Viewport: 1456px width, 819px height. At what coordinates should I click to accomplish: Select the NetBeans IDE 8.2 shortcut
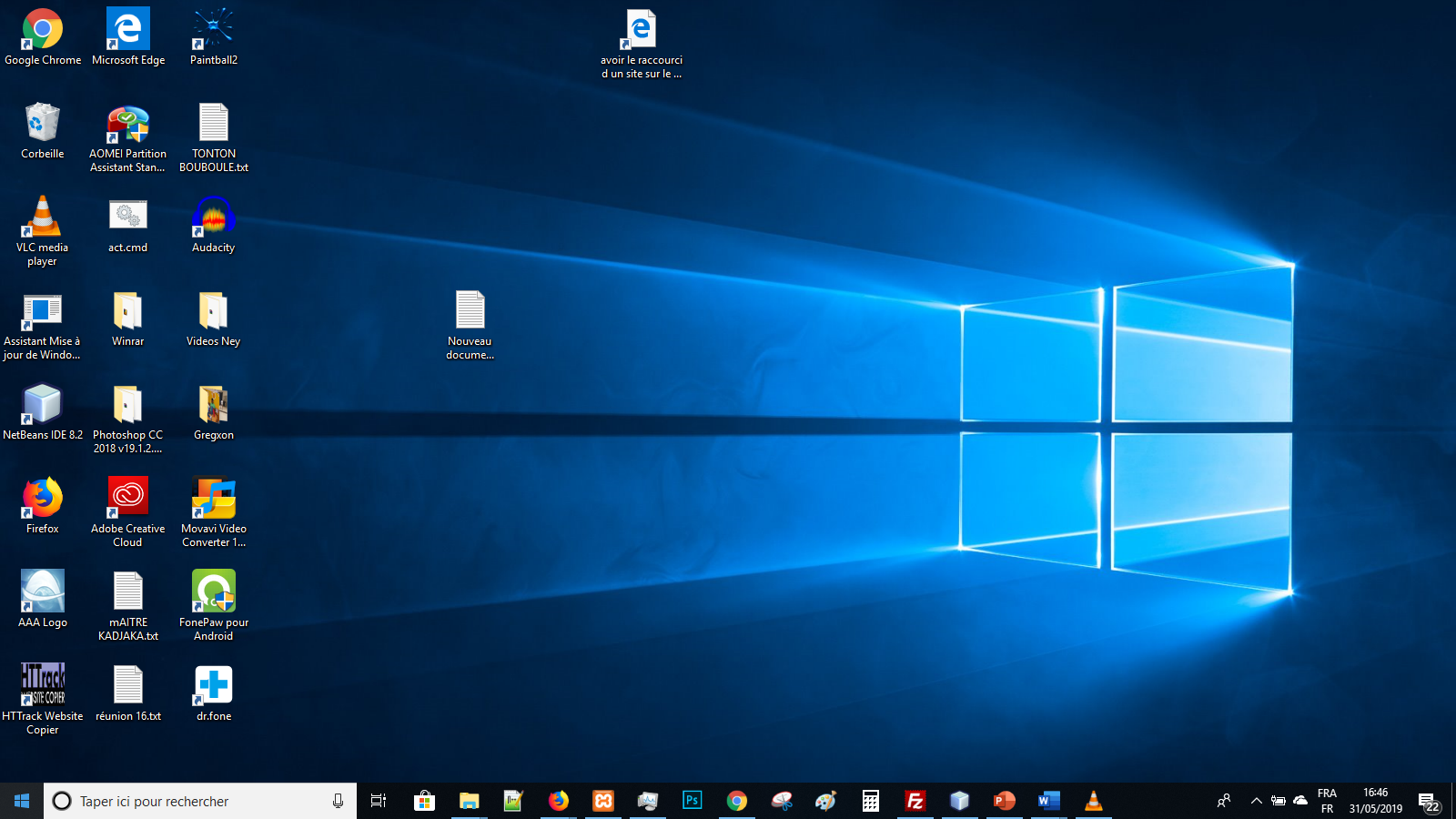pos(43,412)
